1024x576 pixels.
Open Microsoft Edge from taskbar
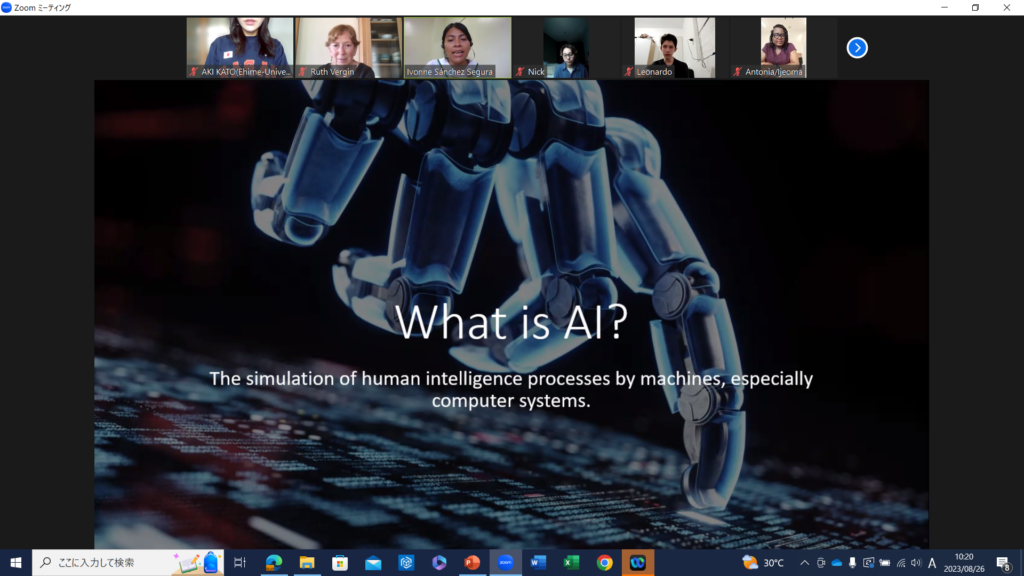[274, 562]
